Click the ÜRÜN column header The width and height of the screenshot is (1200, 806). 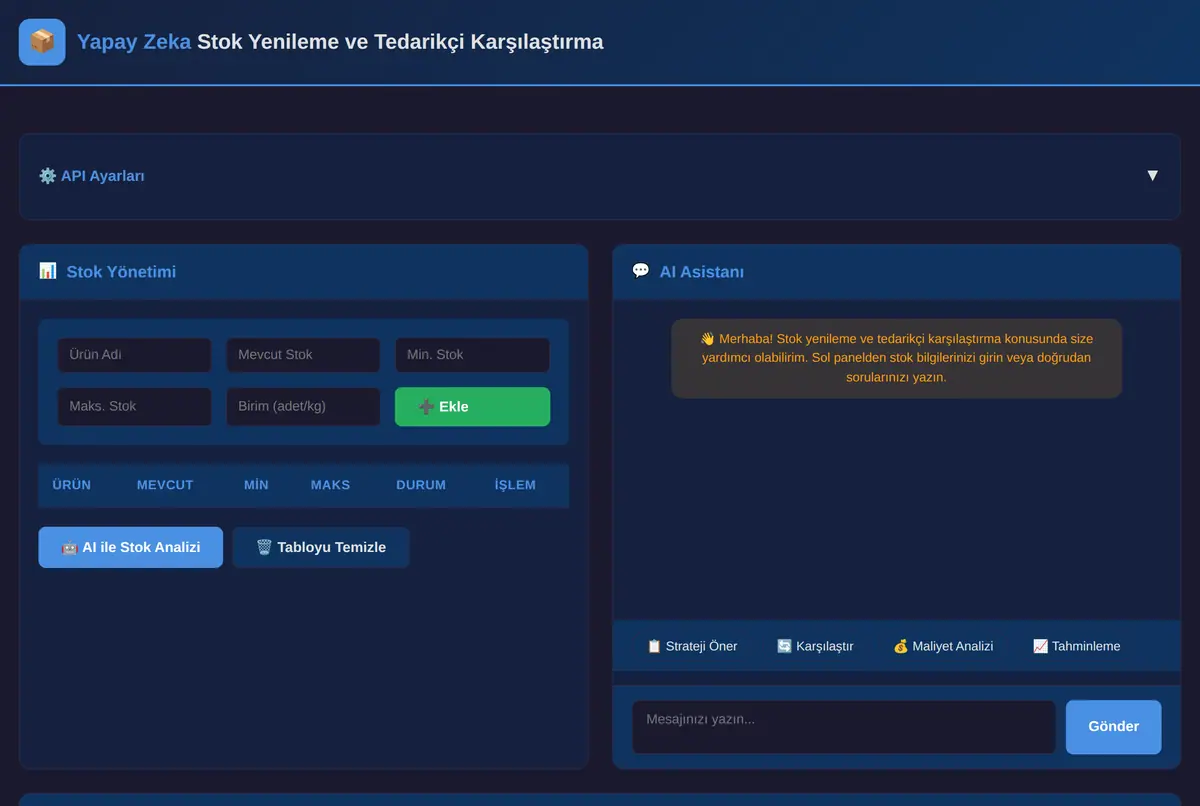point(72,485)
